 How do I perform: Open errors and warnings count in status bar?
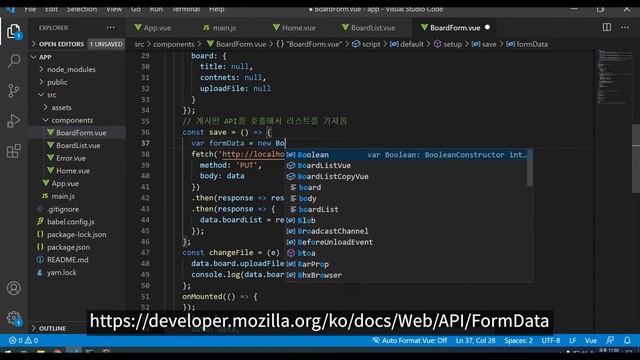[x=24, y=340]
